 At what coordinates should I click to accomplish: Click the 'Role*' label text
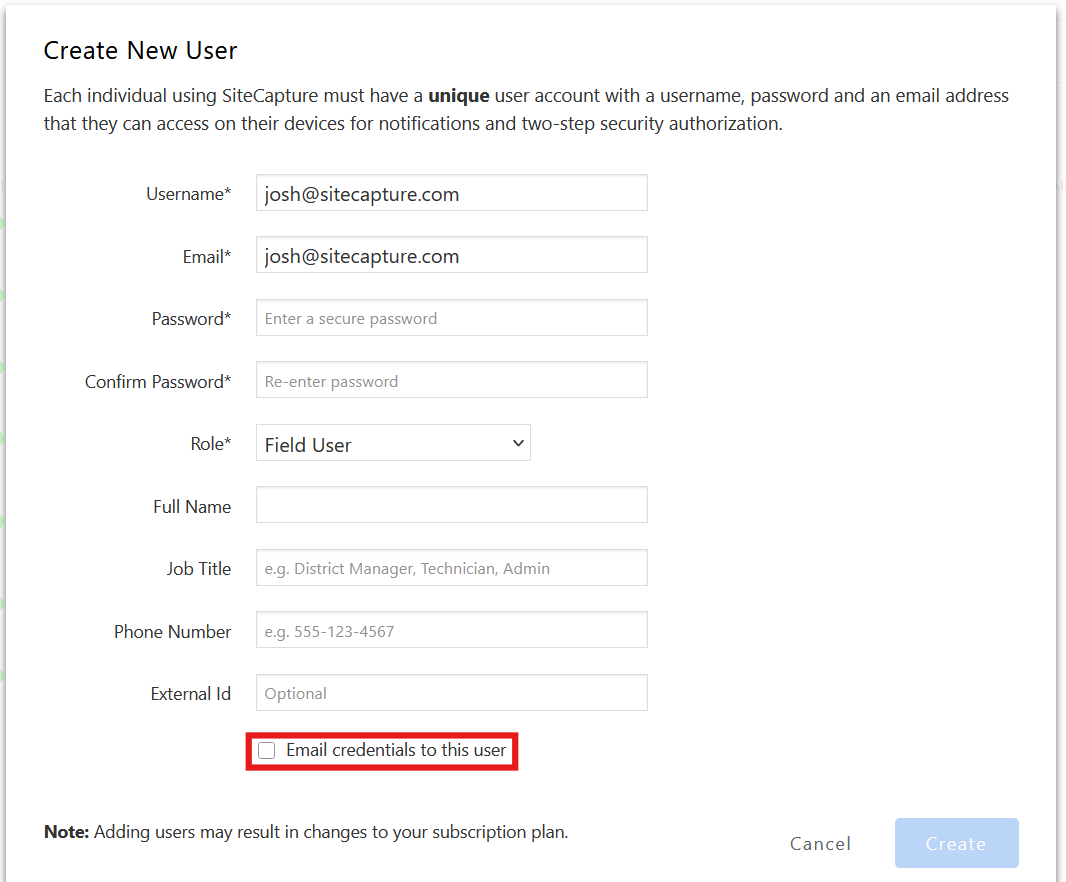click(x=210, y=444)
